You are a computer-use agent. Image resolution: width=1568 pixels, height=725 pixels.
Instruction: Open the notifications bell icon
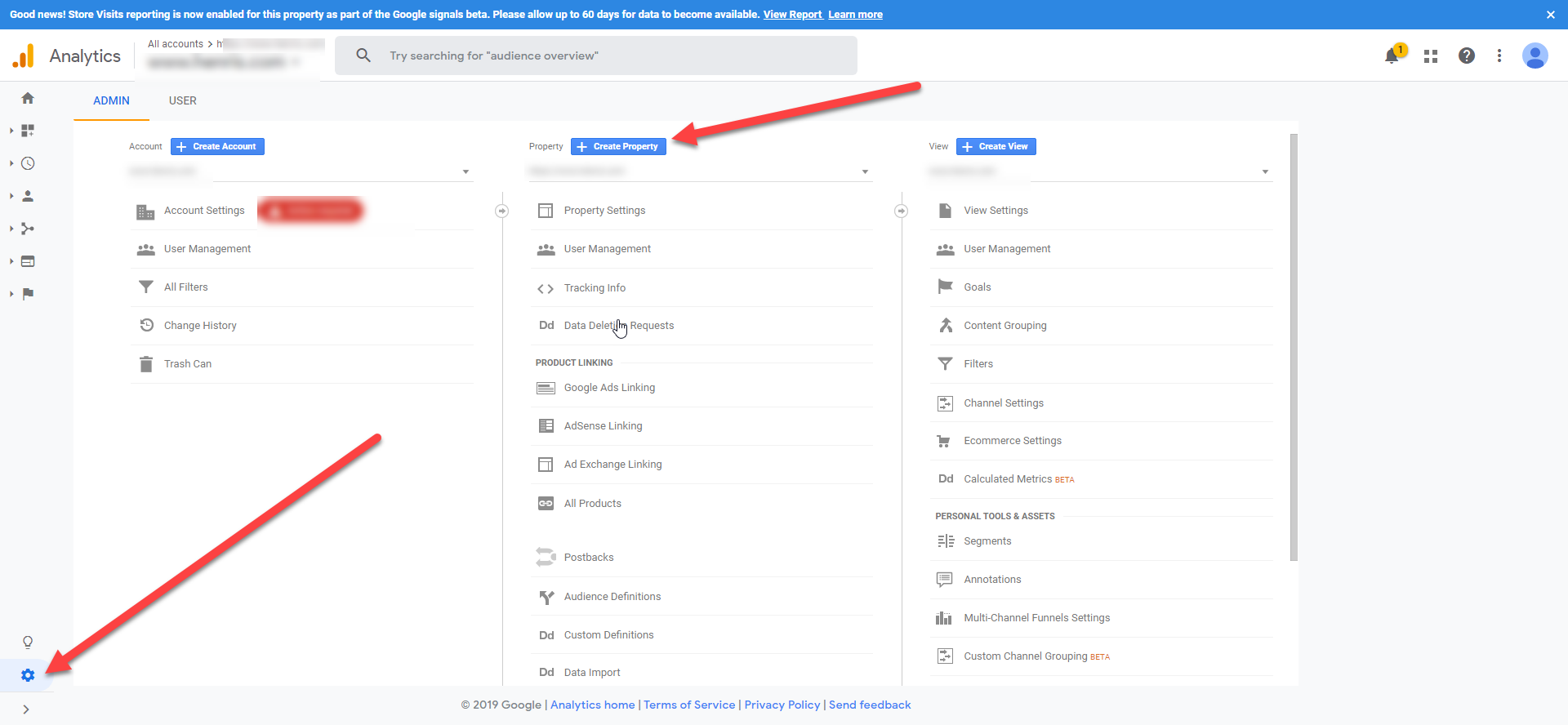coord(1392,56)
